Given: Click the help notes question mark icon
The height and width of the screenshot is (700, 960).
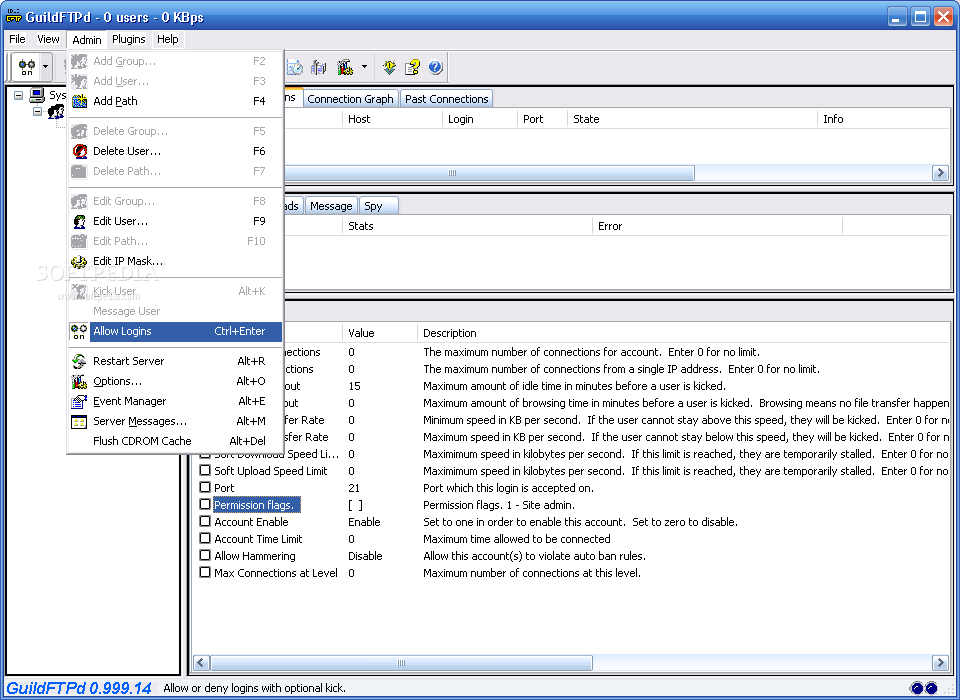Looking at the screenshot, I should (x=413, y=67).
